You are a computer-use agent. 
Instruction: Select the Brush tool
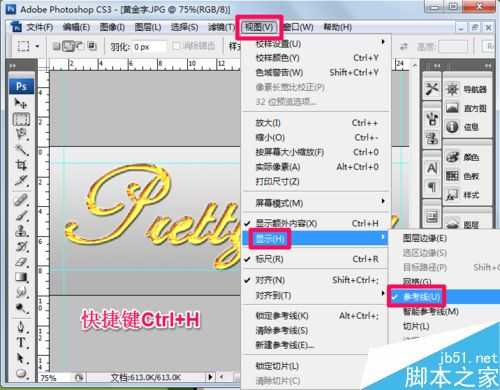[x=21, y=215]
